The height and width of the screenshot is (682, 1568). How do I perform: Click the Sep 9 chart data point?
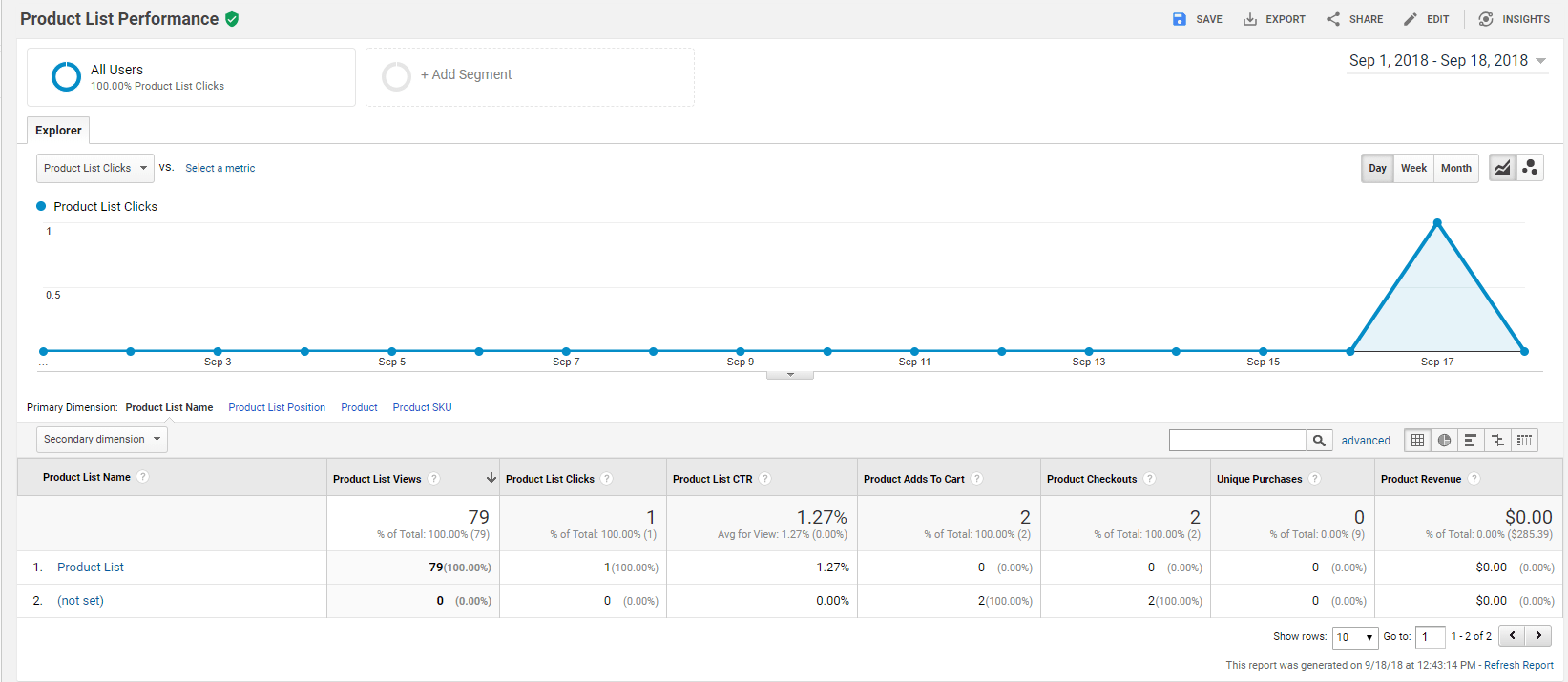tap(741, 351)
